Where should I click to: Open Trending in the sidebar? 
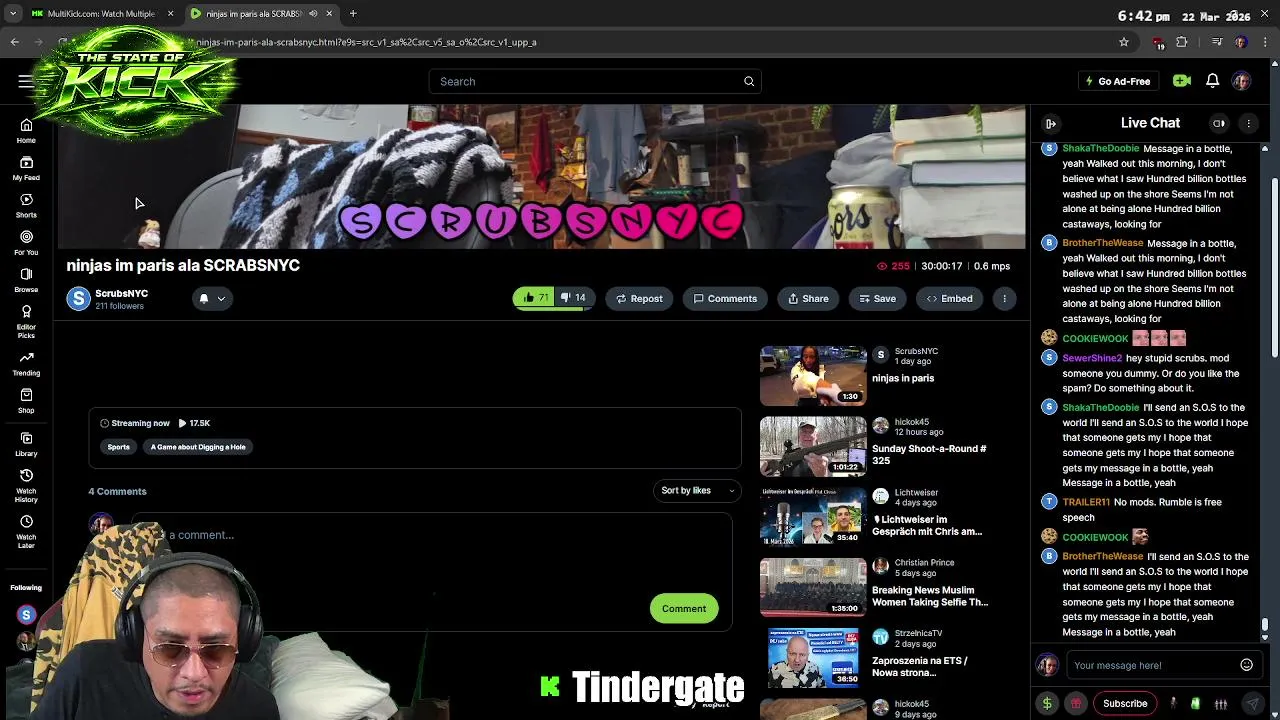tap(26, 364)
